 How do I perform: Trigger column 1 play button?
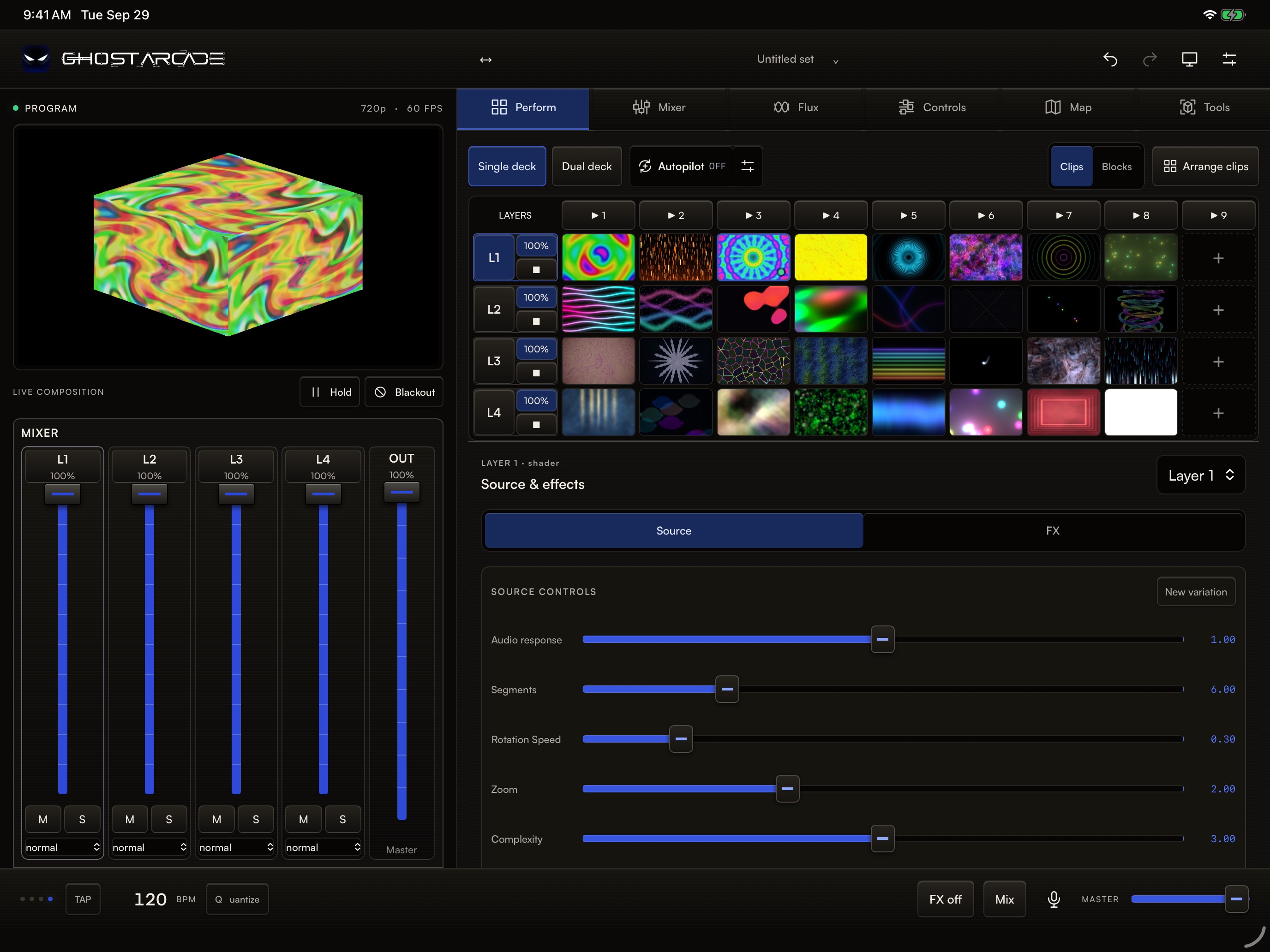coord(598,215)
